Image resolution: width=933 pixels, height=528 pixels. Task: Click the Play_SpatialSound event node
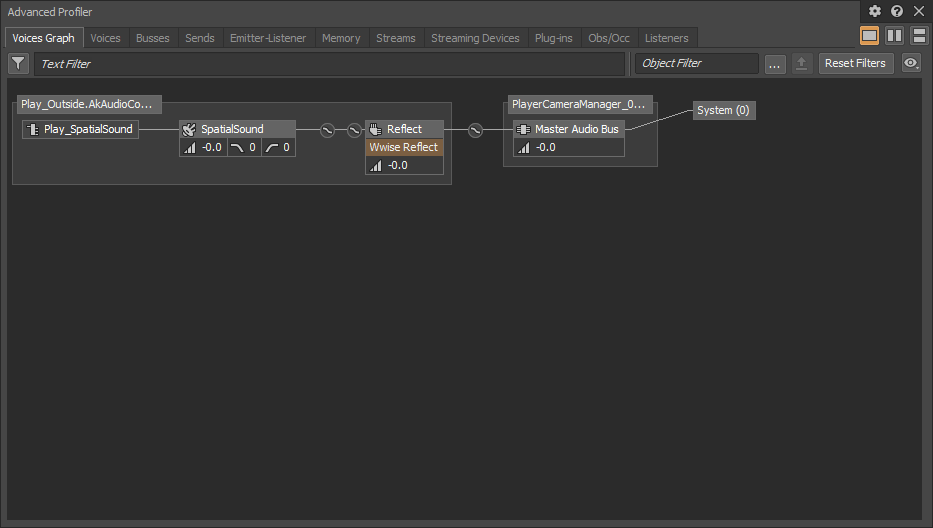tap(80, 129)
